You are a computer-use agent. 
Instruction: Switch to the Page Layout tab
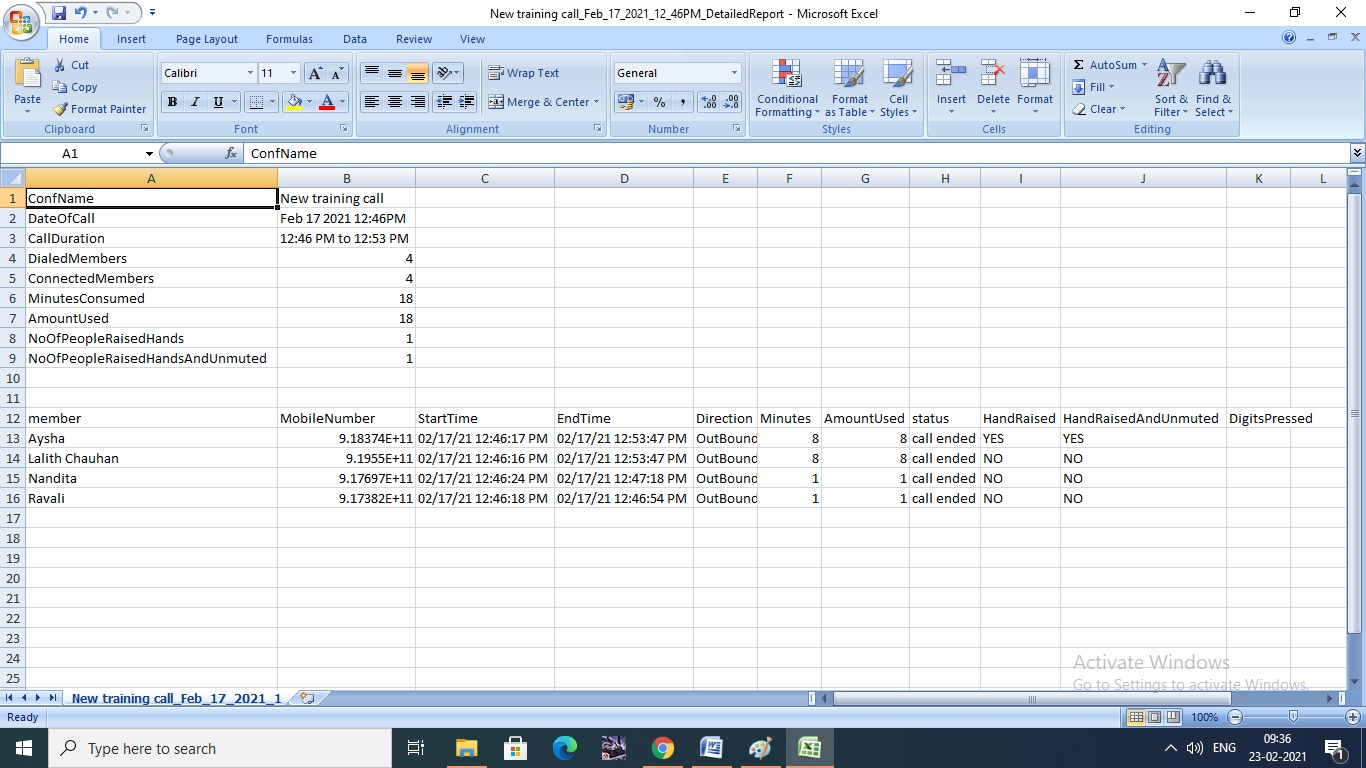(x=207, y=39)
